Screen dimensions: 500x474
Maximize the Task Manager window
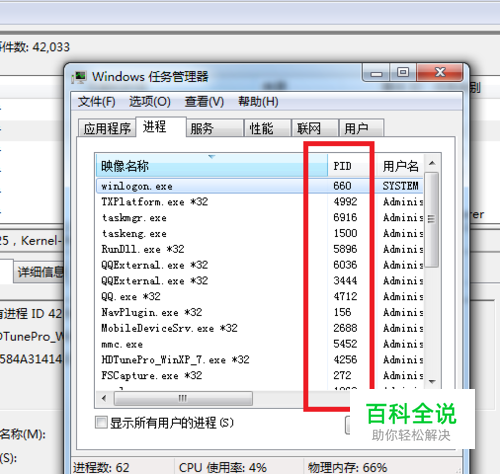tap(403, 72)
